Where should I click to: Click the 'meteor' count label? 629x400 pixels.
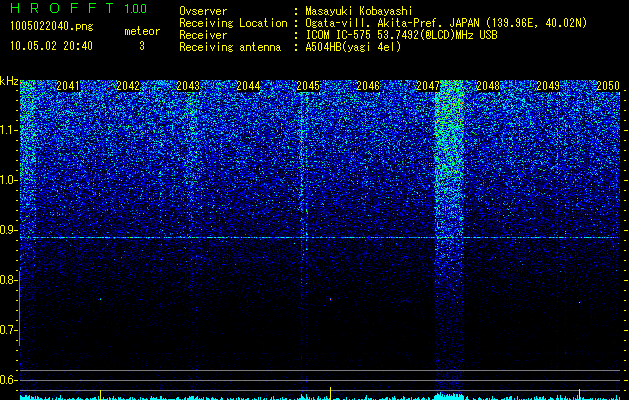coord(142,31)
